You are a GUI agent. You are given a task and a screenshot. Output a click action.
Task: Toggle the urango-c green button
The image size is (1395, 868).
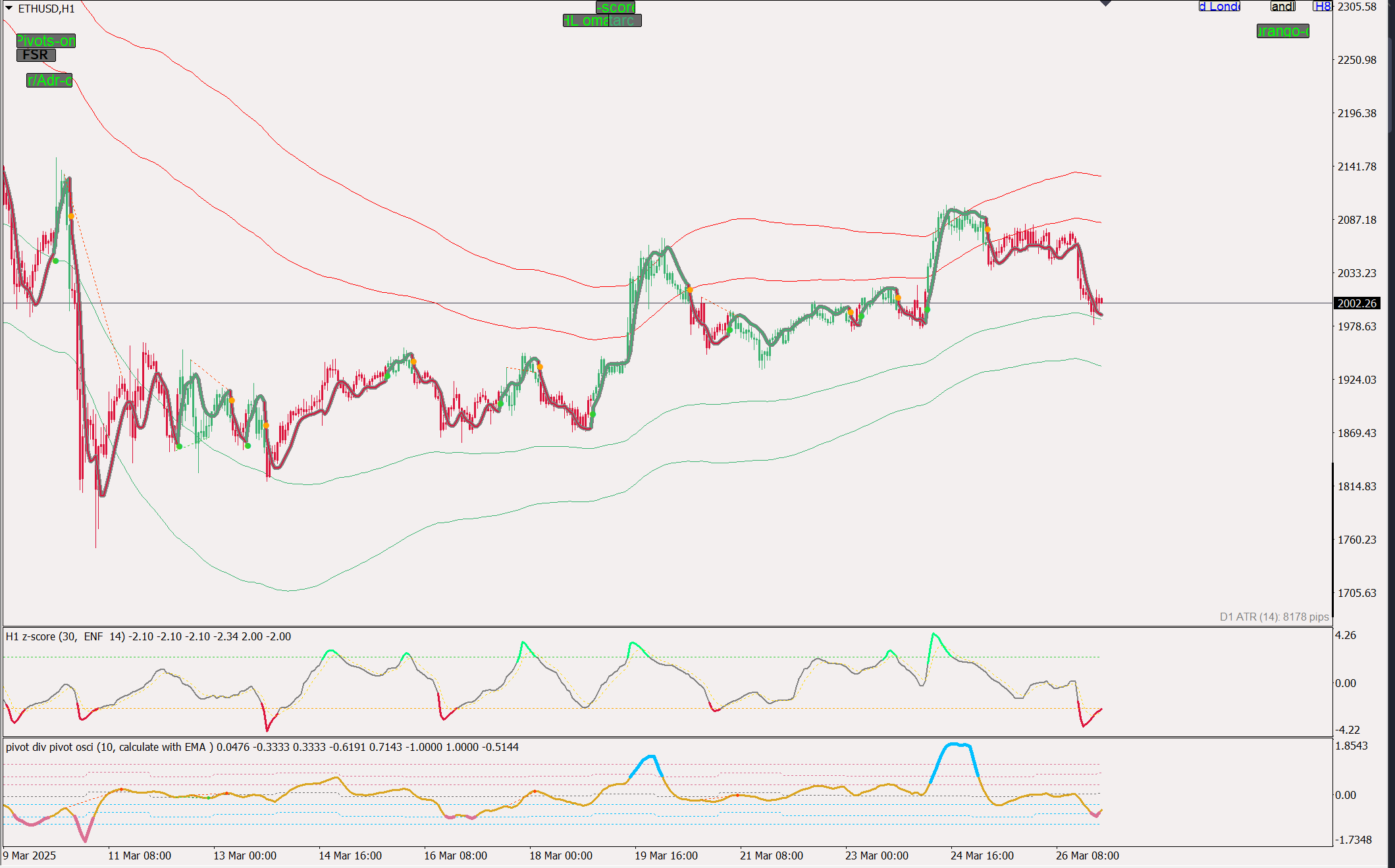click(x=1282, y=31)
